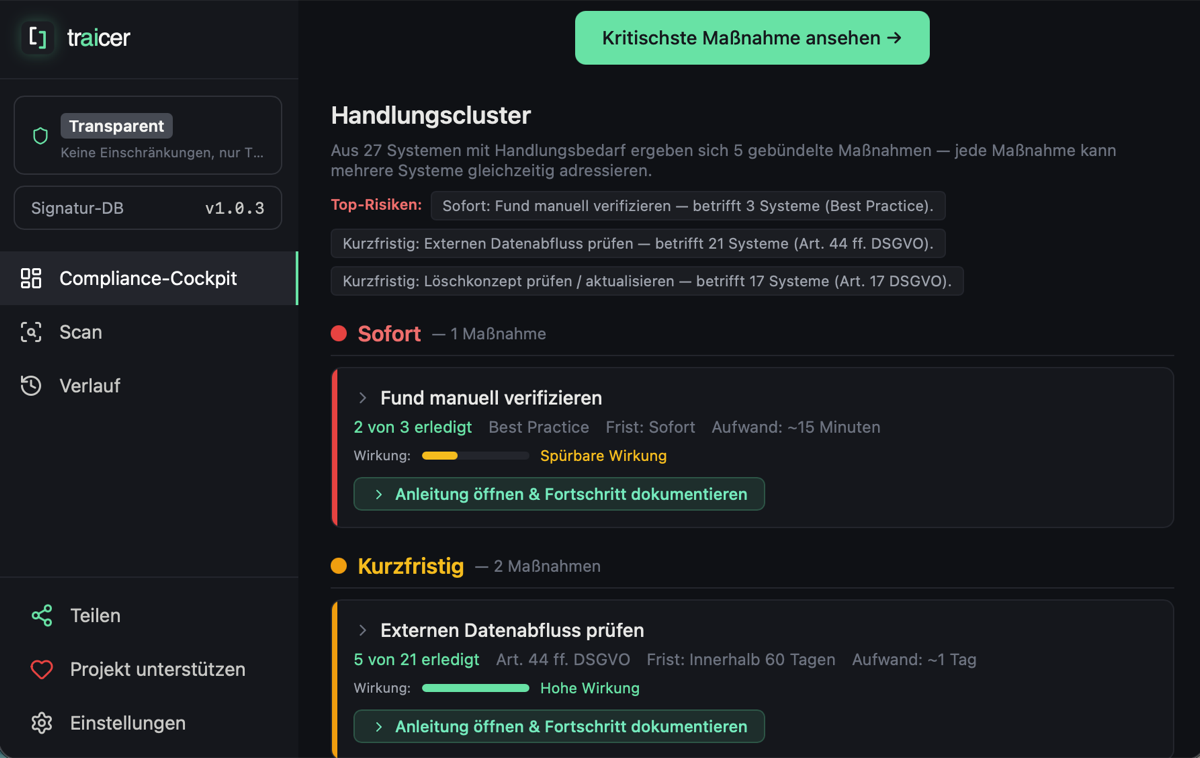Switch to the Compliance-Cockpit section
This screenshot has width=1200, height=758.
[x=149, y=279]
